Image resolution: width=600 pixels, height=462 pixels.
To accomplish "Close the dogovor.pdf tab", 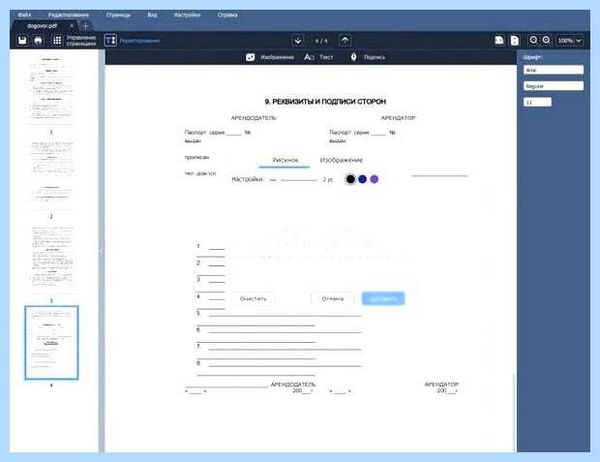I will pyautogui.click(x=72, y=26).
